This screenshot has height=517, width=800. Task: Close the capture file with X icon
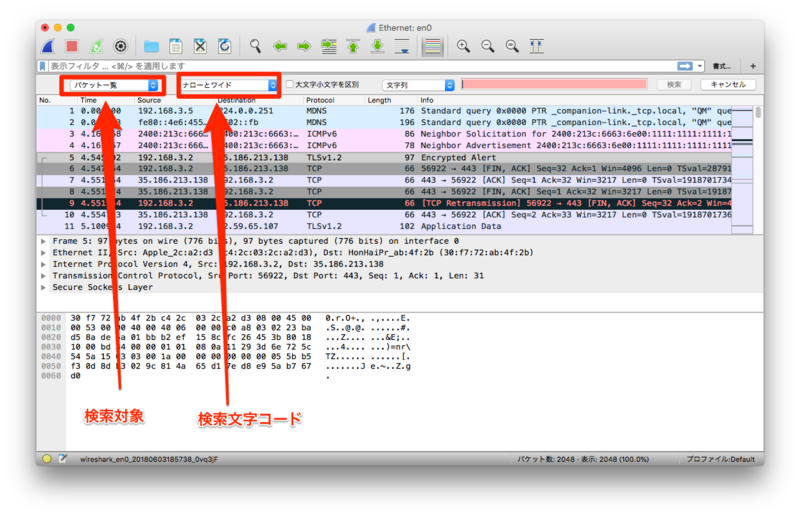click(x=200, y=46)
